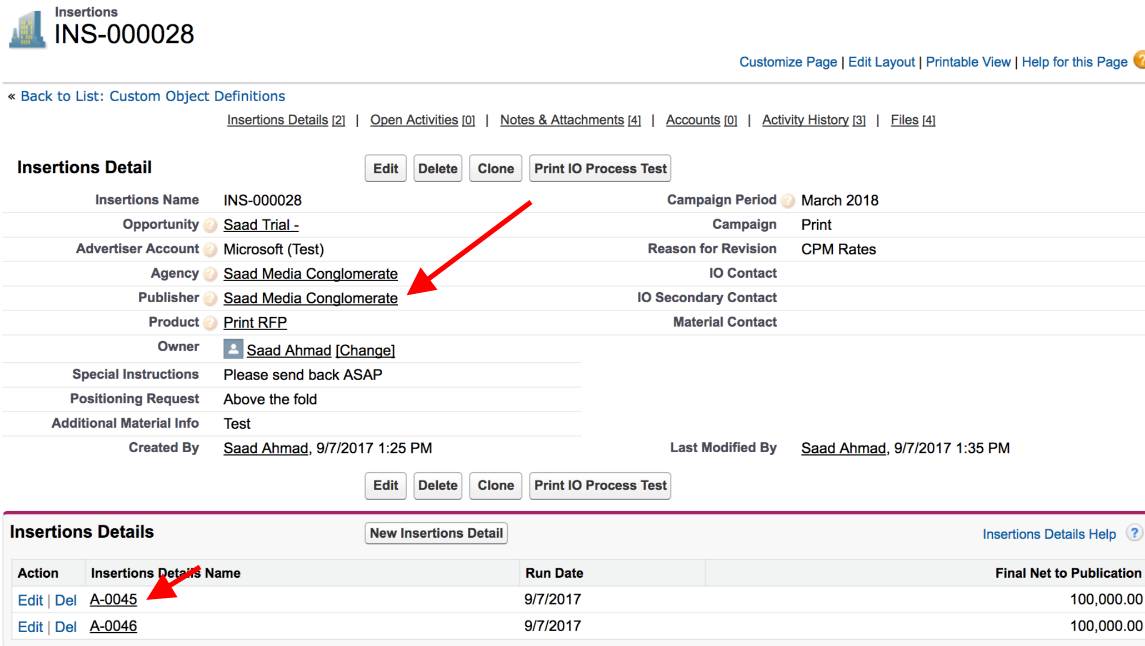Click the info icon beside Product label
The image size is (1145, 646).
210,323
